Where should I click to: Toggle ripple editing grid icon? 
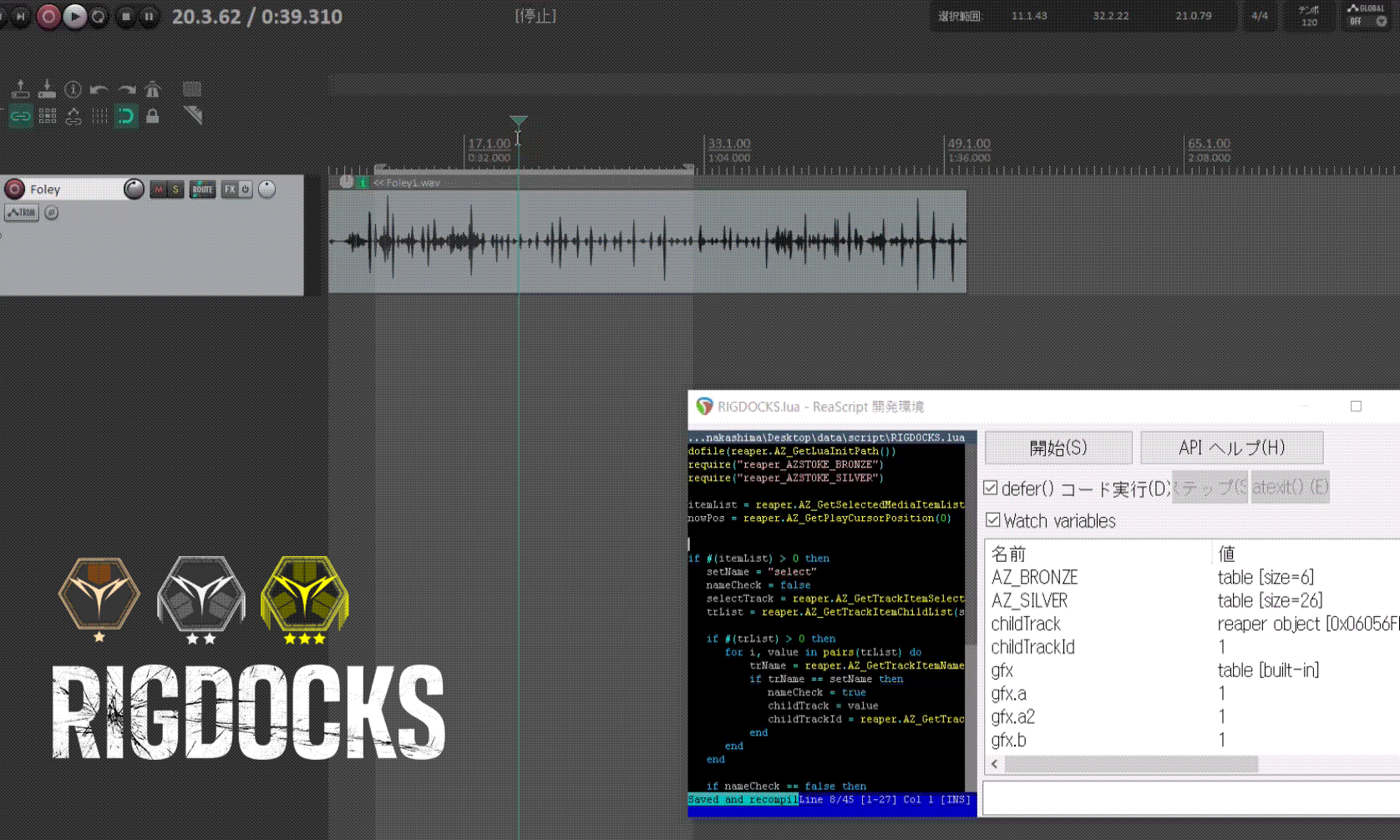tap(48, 116)
